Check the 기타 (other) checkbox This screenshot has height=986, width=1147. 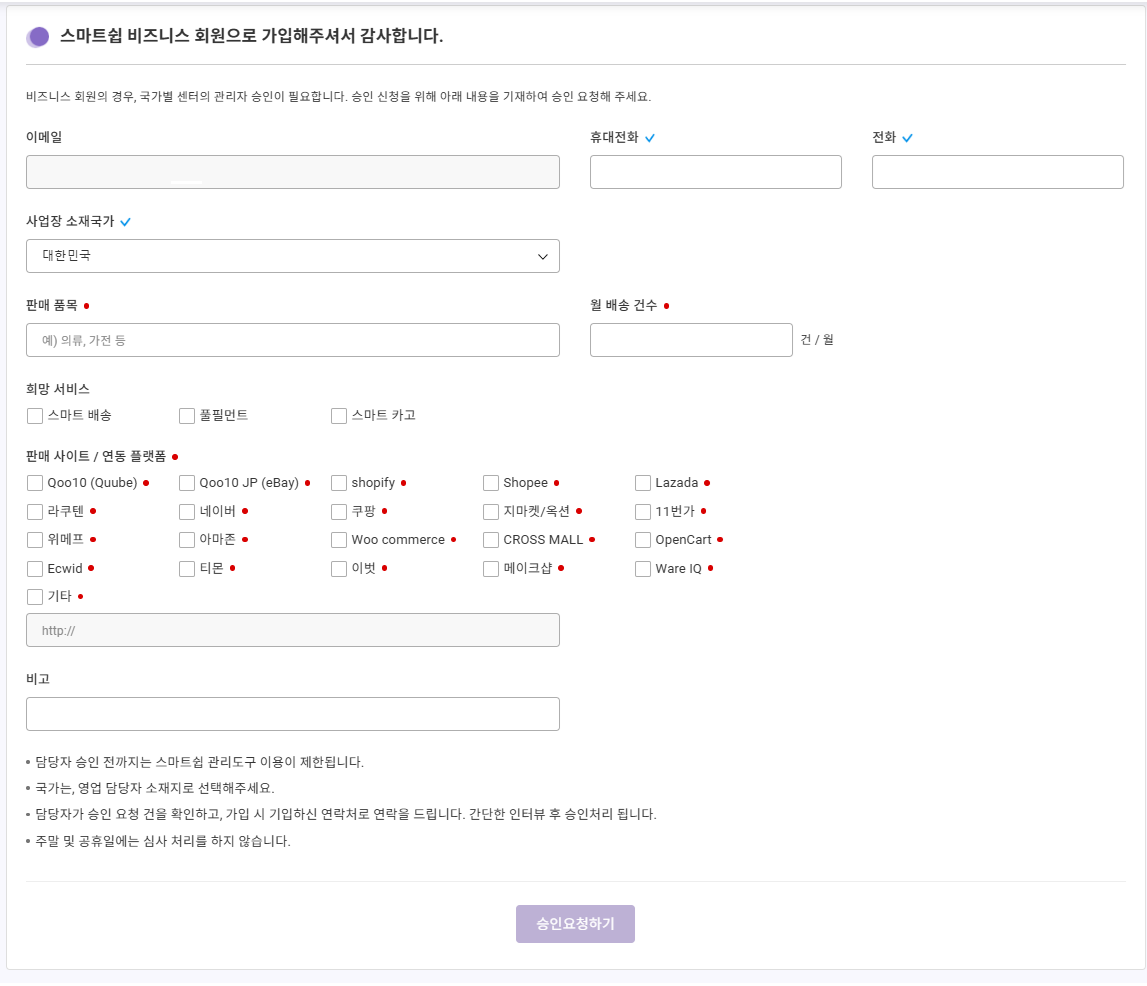coord(34,597)
